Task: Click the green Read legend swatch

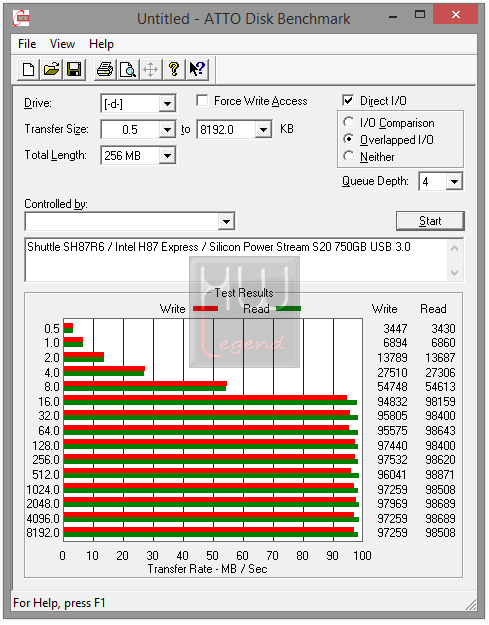Action: [x=289, y=308]
